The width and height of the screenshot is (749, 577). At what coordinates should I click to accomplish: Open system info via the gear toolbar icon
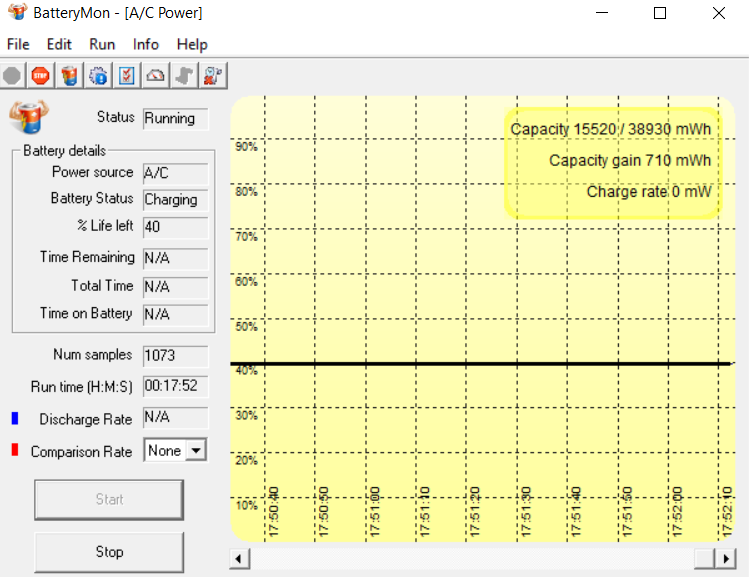(x=98, y=75)
